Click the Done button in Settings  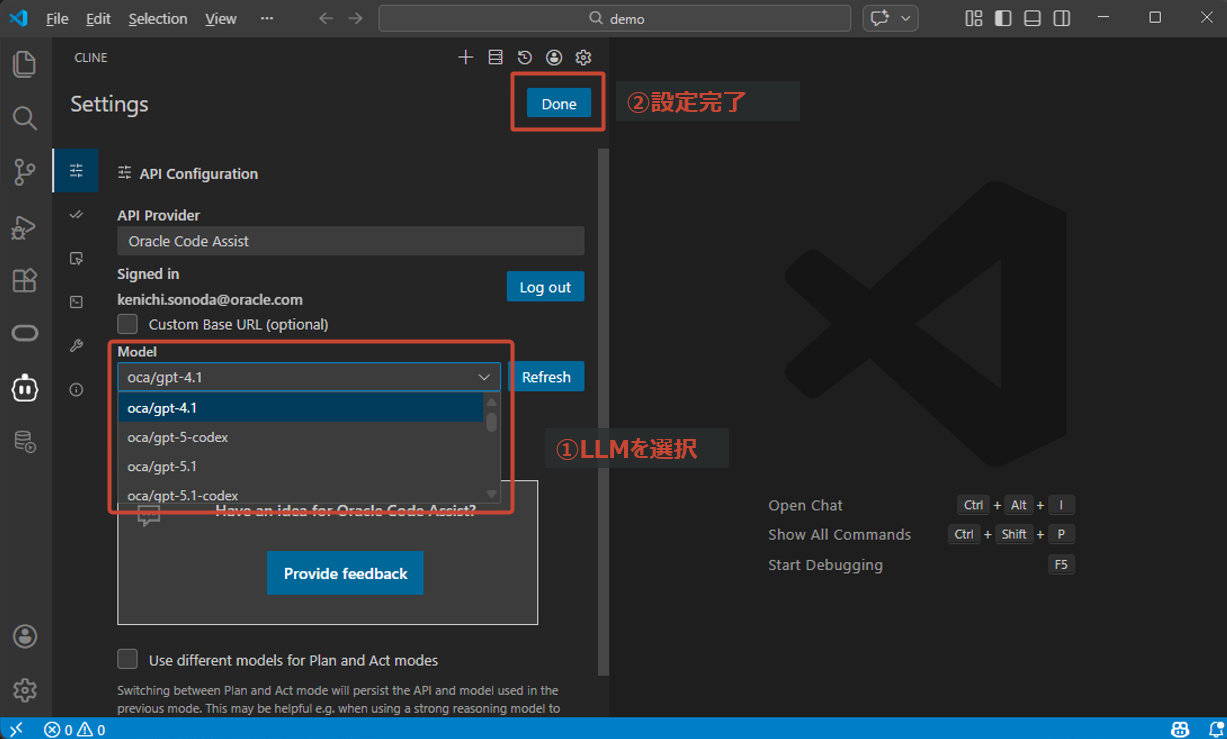tap(559, 104)
